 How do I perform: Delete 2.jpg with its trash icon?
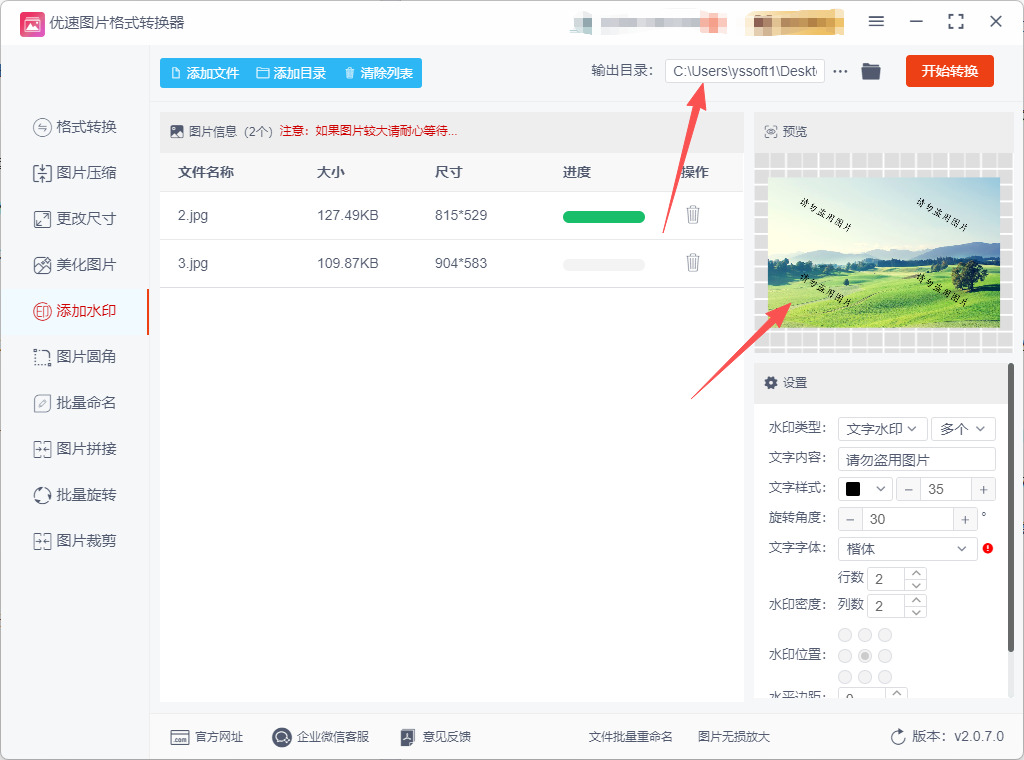(x=693, y=214)
